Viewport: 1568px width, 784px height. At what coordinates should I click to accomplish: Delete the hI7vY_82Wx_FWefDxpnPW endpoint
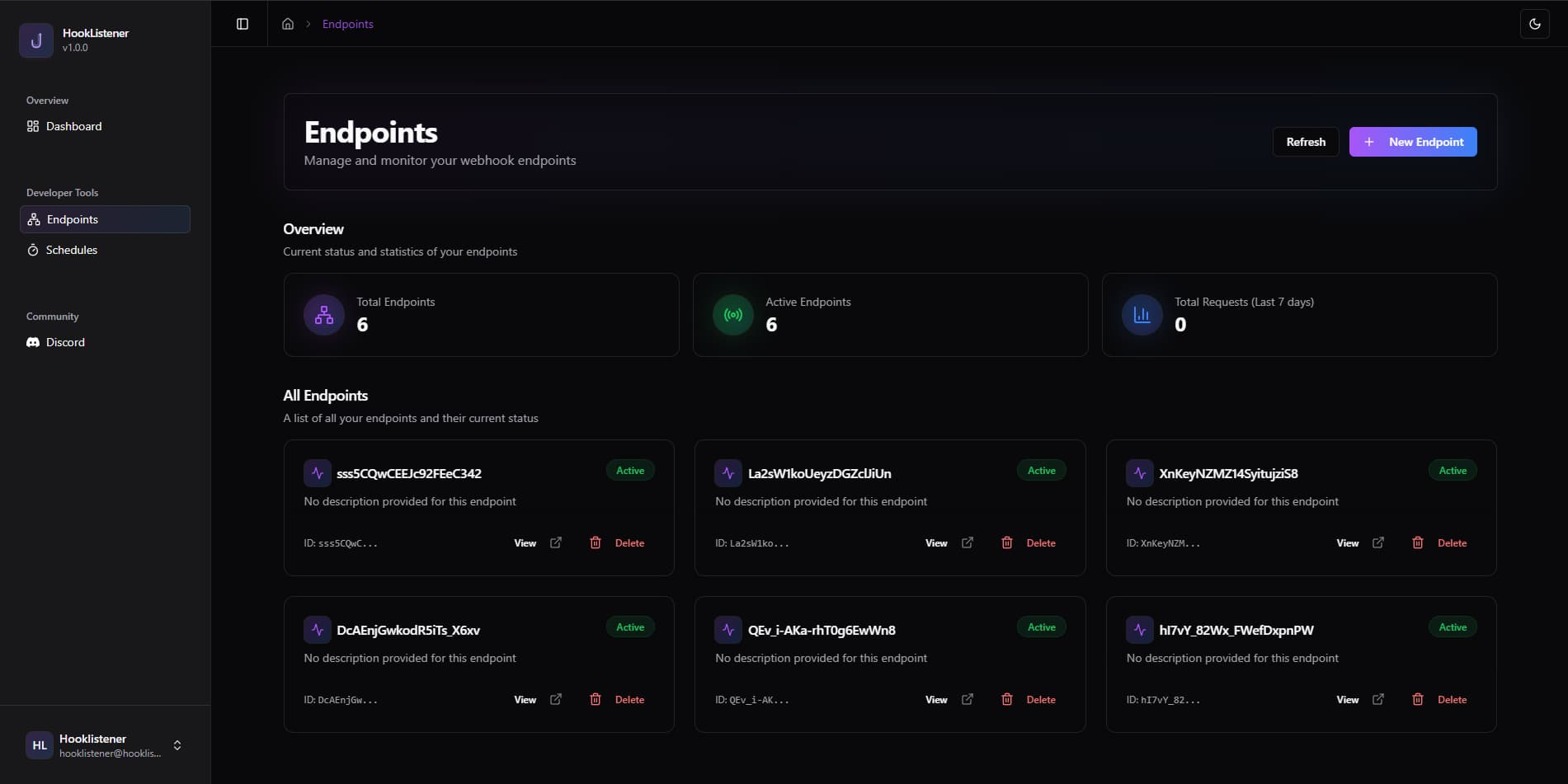[x=1452, y=700]
